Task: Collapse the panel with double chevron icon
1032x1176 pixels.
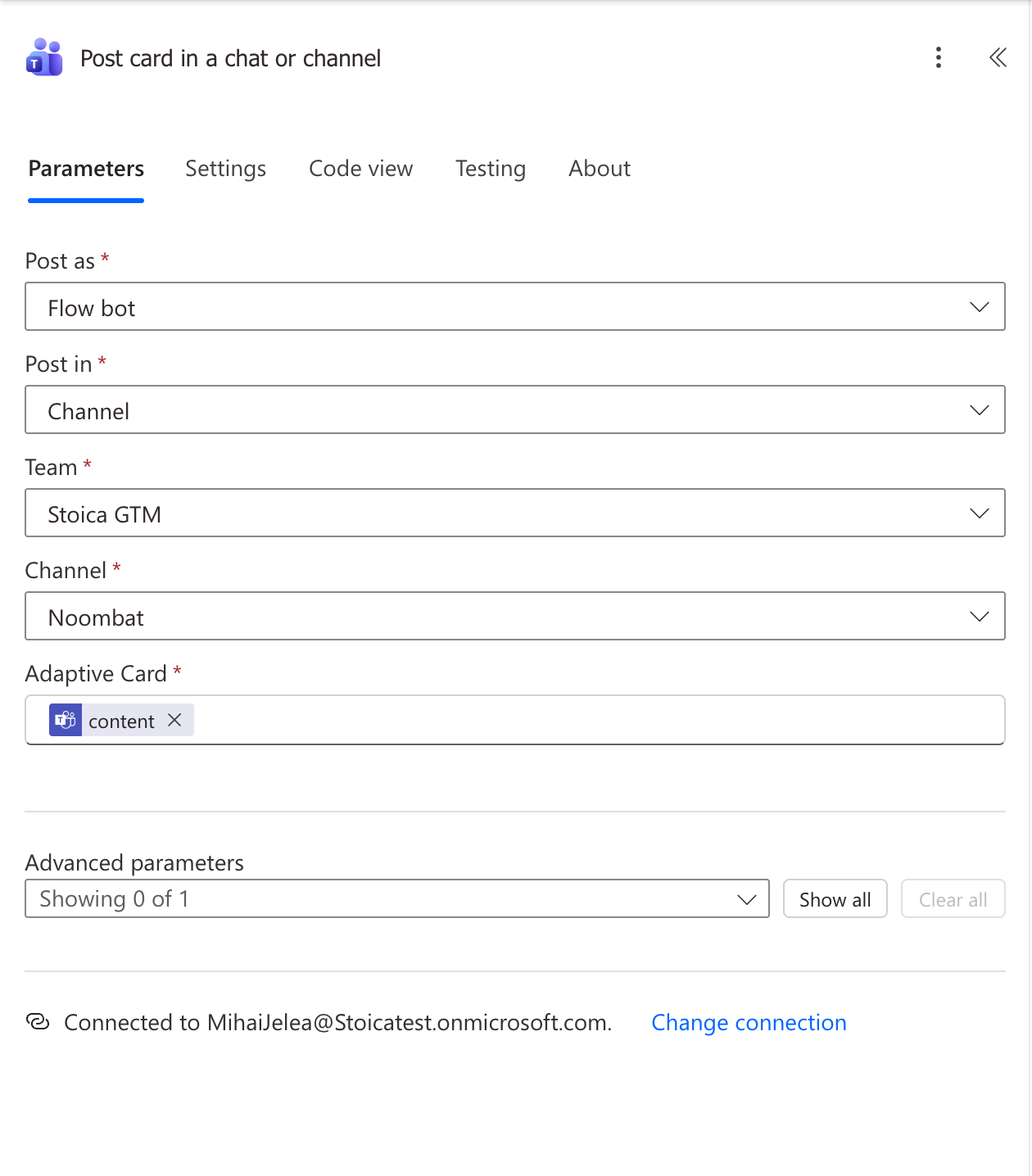Action: click(x=998, y=57)
